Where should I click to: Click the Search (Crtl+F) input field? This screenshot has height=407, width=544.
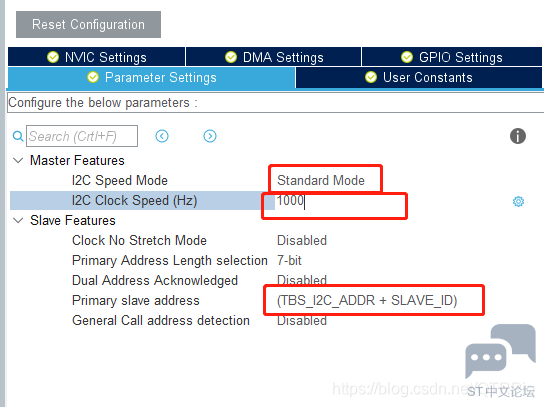coord(82,136)
